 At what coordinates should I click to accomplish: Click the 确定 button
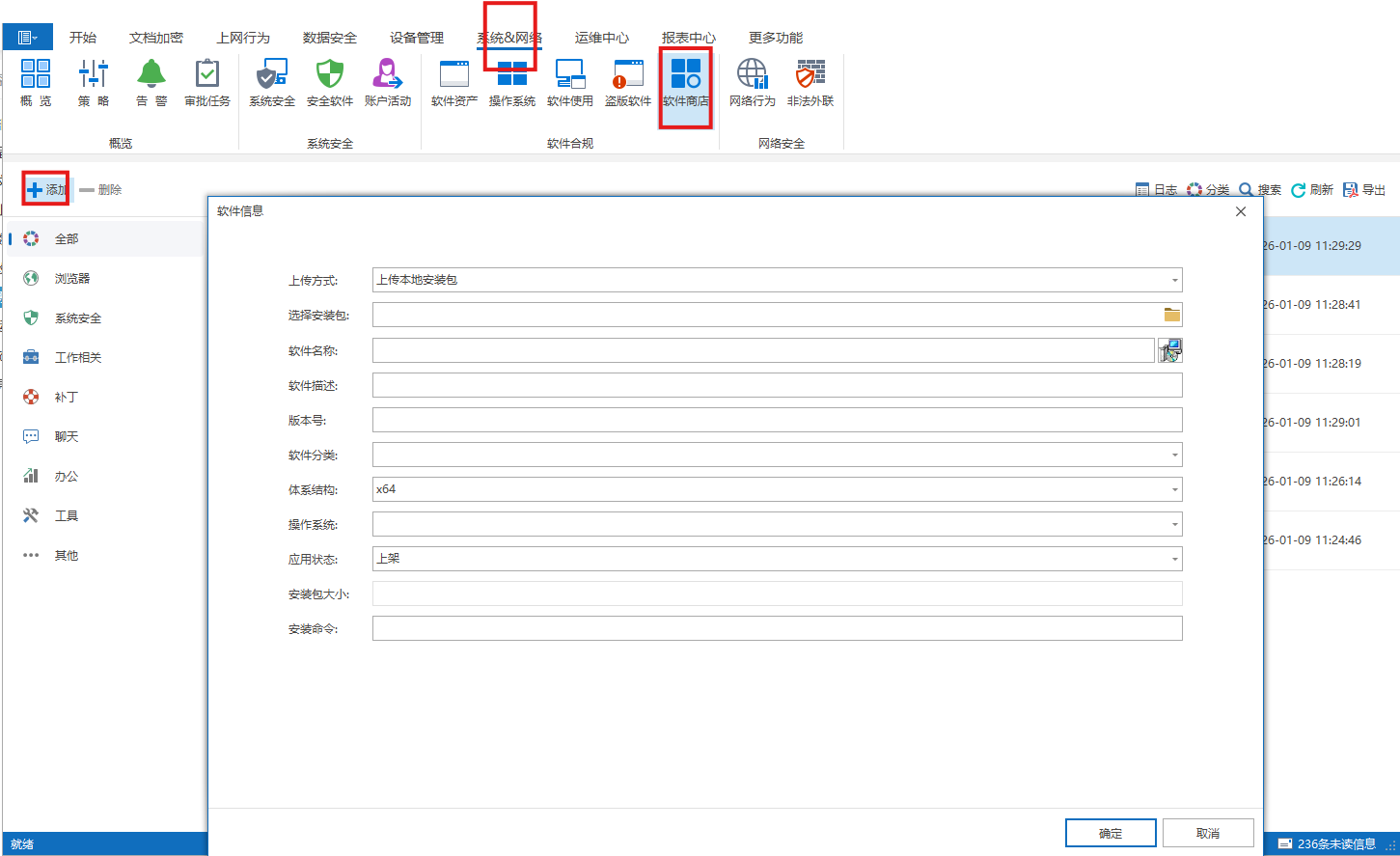(x=1111, y=833)
